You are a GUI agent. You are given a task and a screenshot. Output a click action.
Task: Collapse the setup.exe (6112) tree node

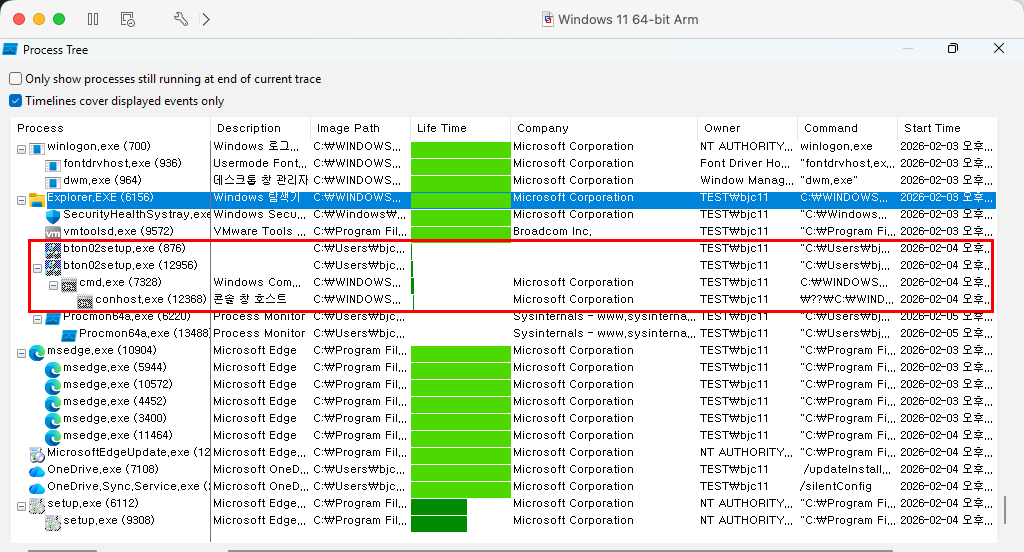22,504
